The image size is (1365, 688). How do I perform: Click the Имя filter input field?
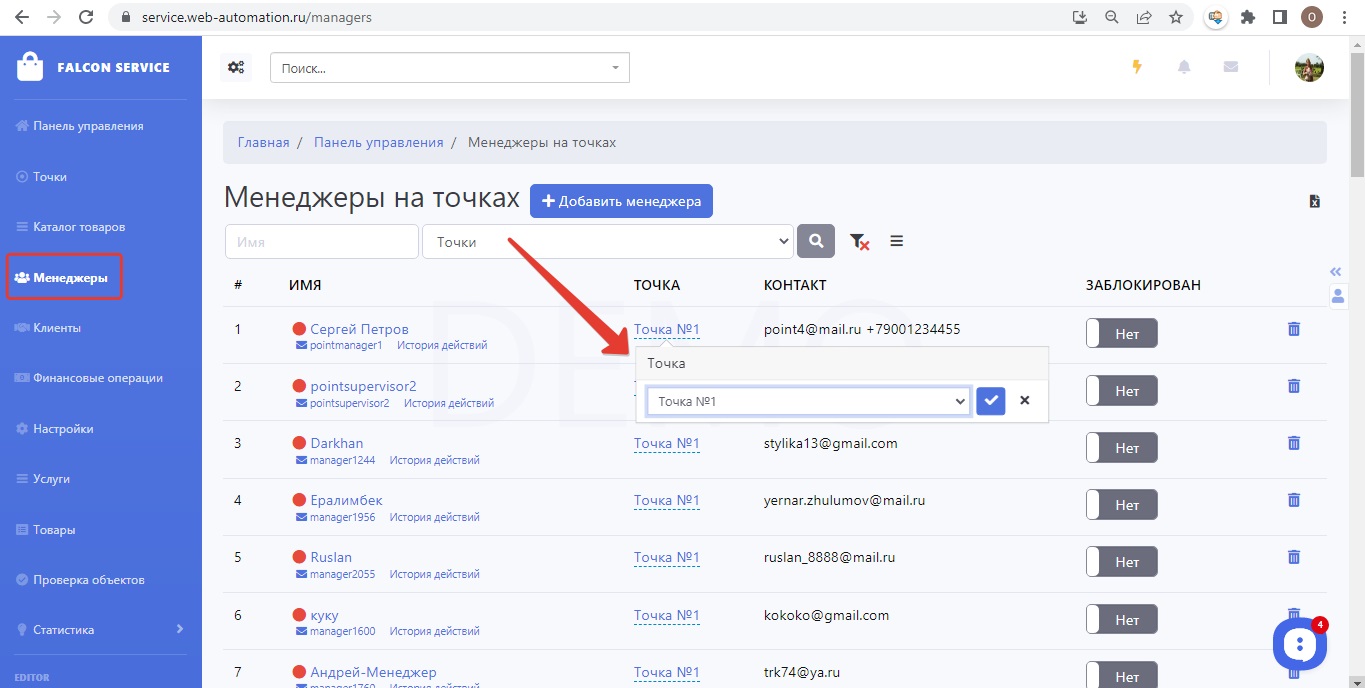point(321,242)
